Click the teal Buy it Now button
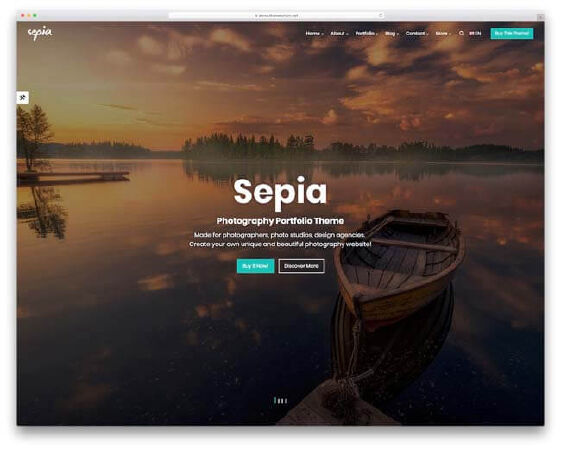The width and height of the screenshot is (561, 450). coord(255,266)
